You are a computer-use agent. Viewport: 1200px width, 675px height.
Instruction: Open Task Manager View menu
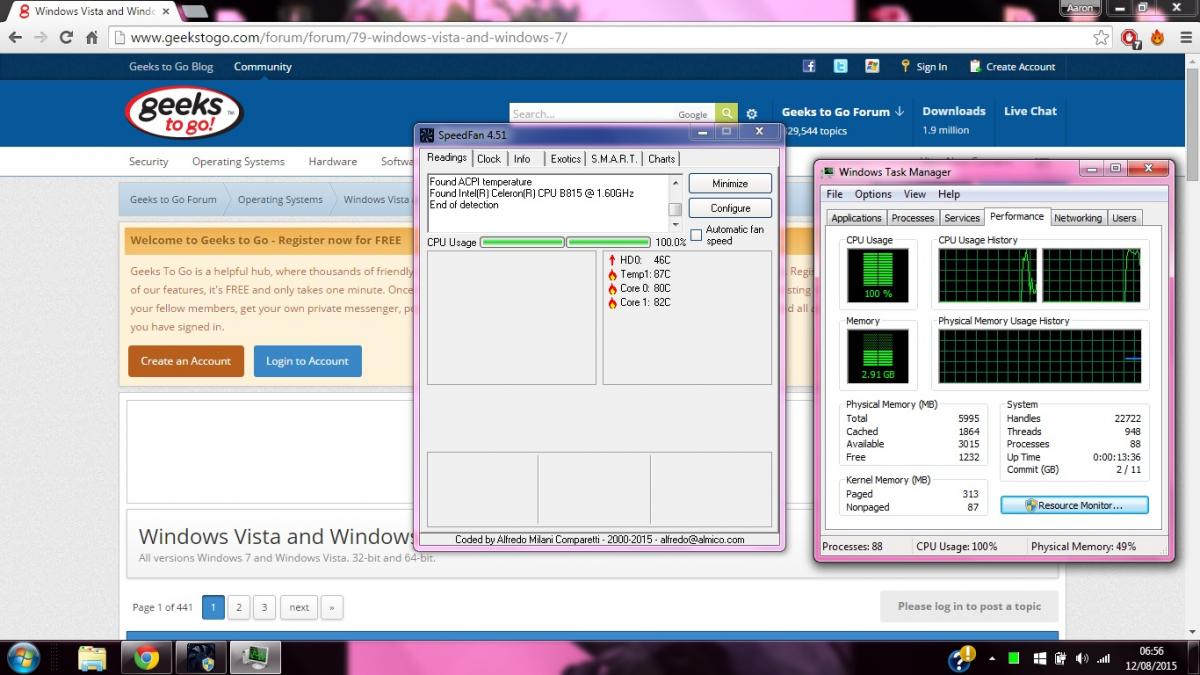pos(915,194)
